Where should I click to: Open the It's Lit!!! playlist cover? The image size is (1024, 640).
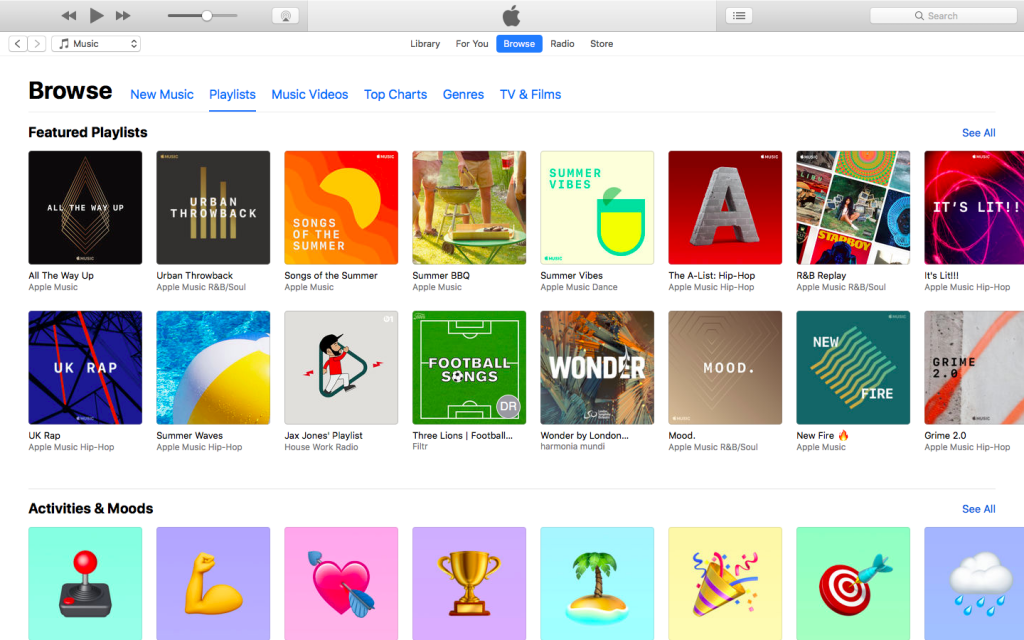coord(974,208)
